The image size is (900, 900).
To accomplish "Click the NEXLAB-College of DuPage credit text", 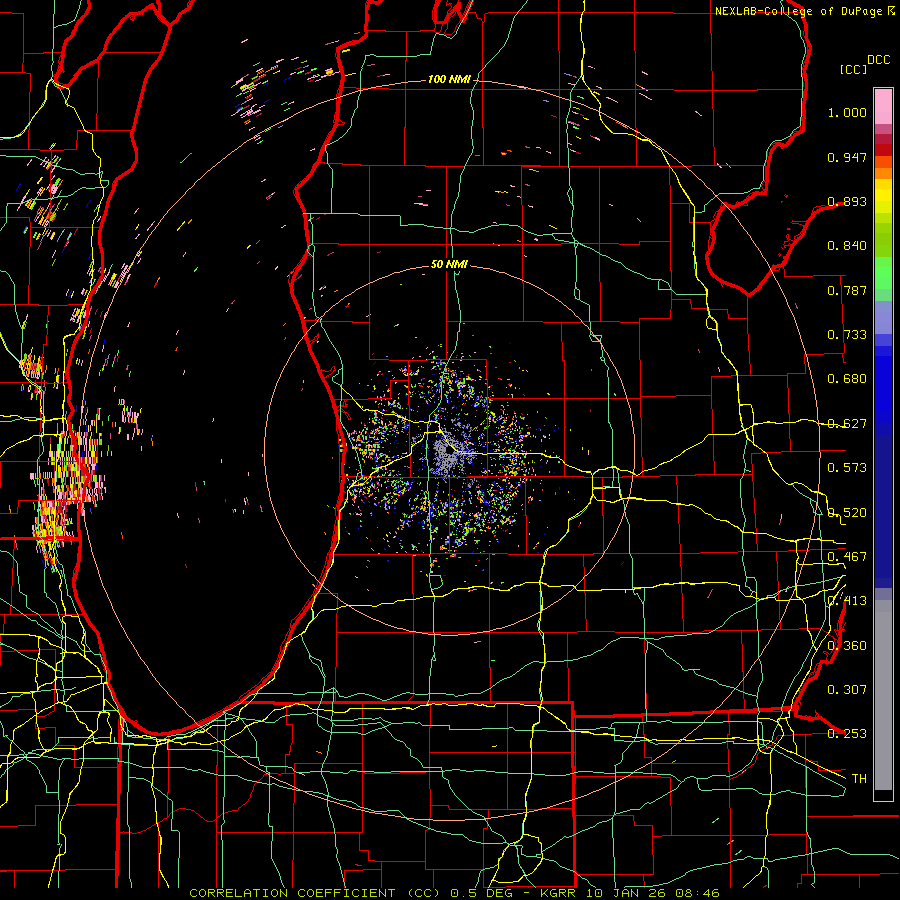I will [x=800, y=11].
